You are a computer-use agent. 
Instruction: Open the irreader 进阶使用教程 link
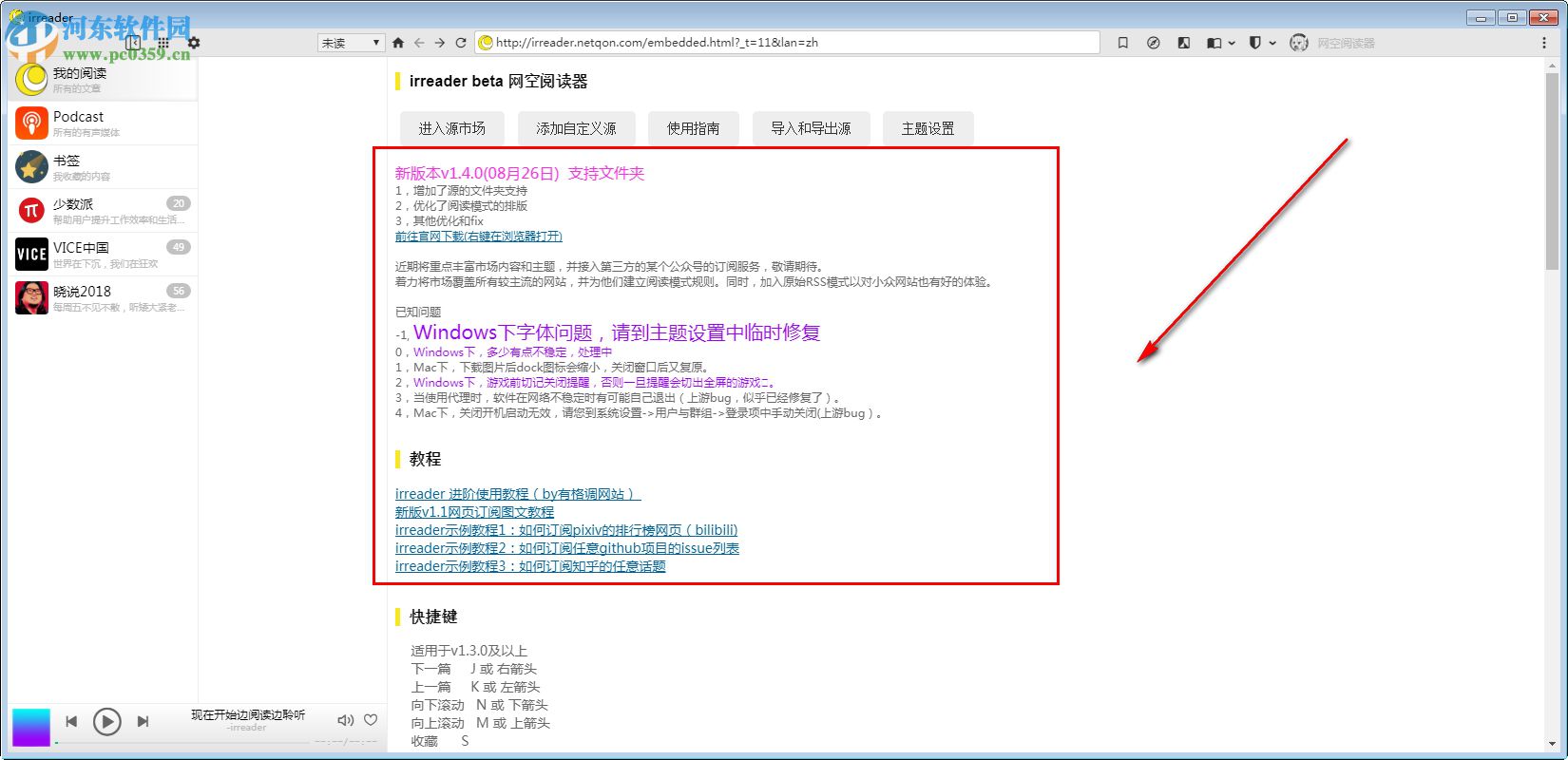(x=518, y=494)
